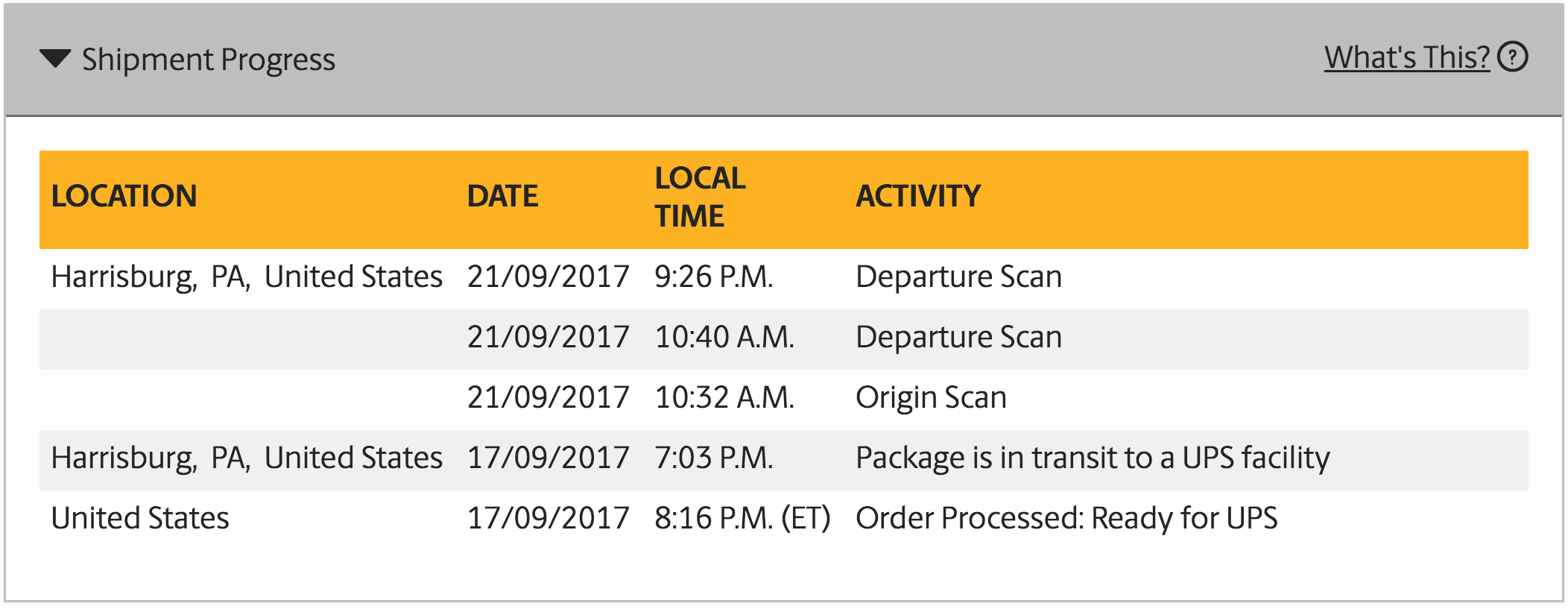This screenshot has height=609, width=1568.
Task: Click Package is in transit to a UPS facility
Action: 1093,458
